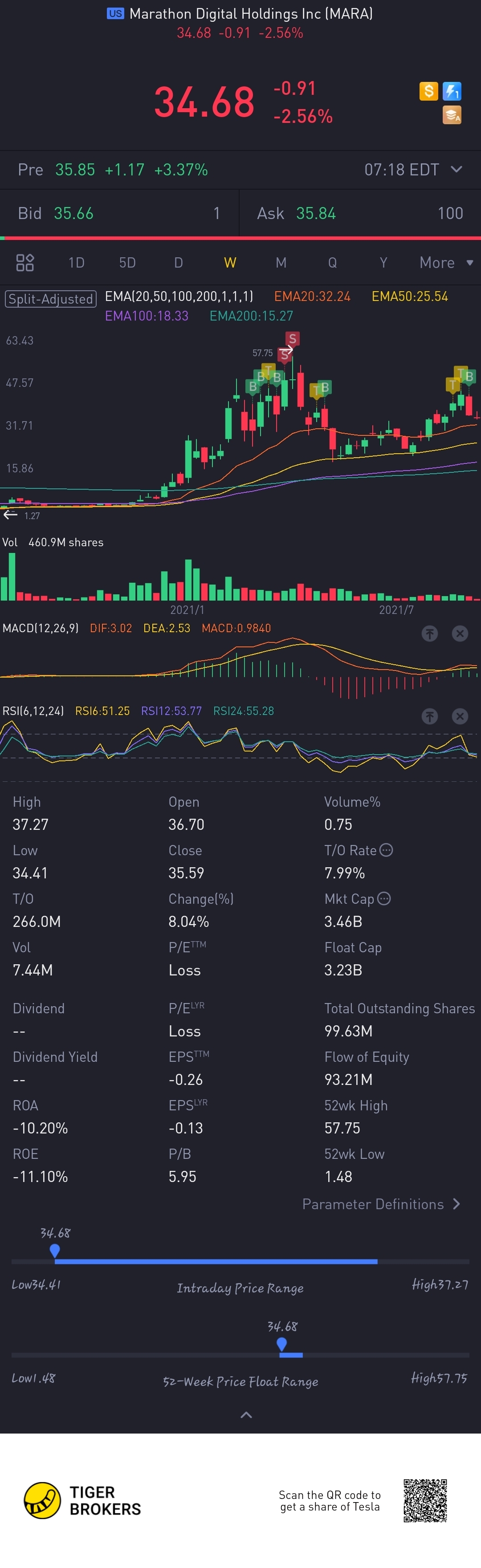The image size is (481, 1568).
Task: Open MACD(12,26,9) indicator settings
Action: point(41,628)
